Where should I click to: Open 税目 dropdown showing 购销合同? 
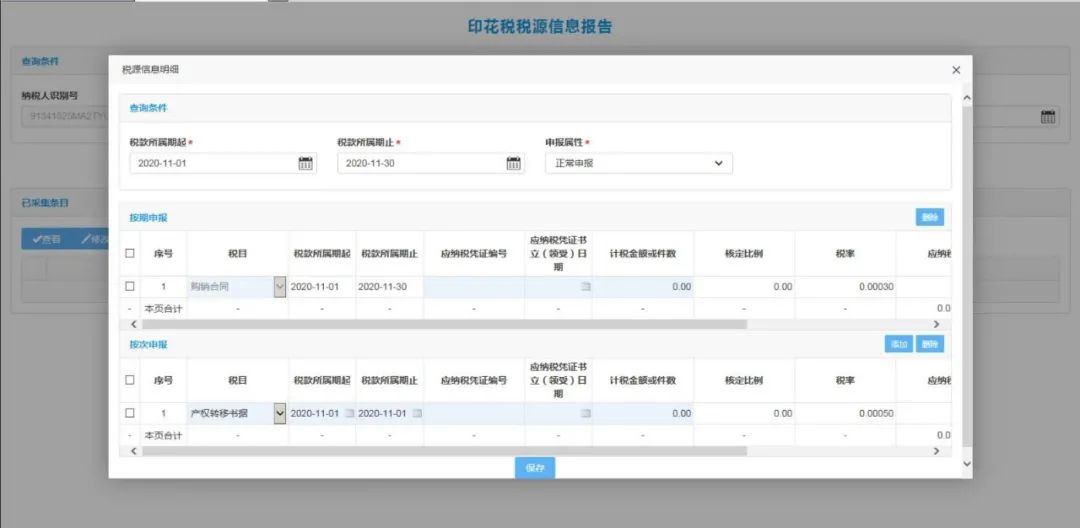[x=279, y=287]
